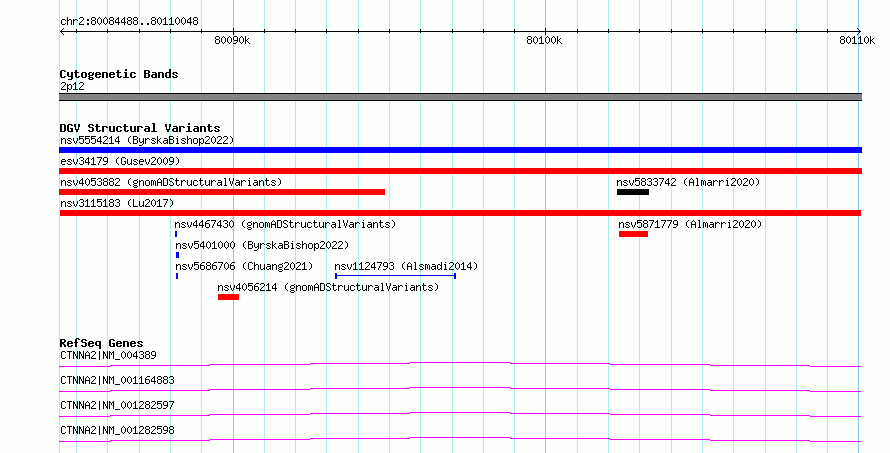Select the red esv34179 variant bar
This screenshot has width=890, height=453.
(x=460, y=171)
